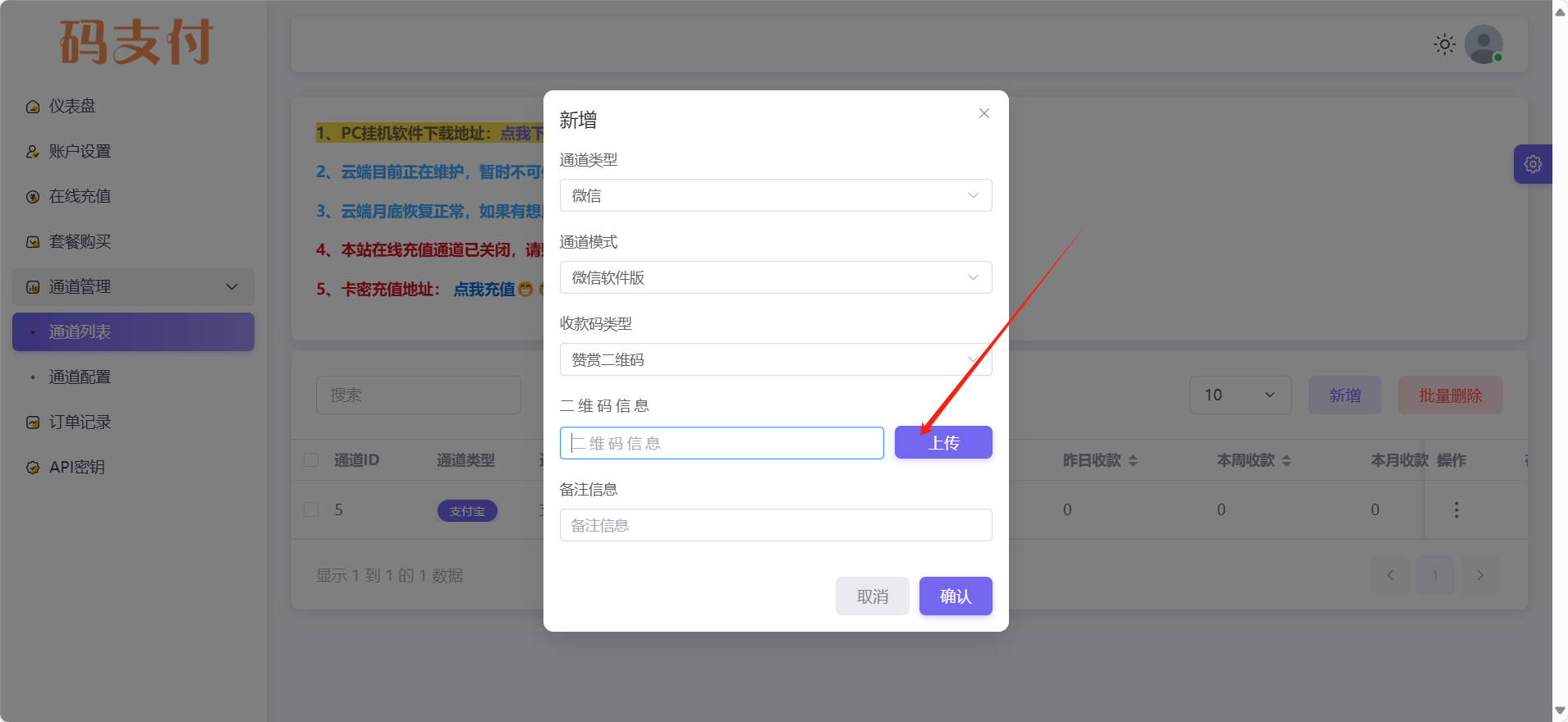Click the API密钥 key icon

(33, 468)
